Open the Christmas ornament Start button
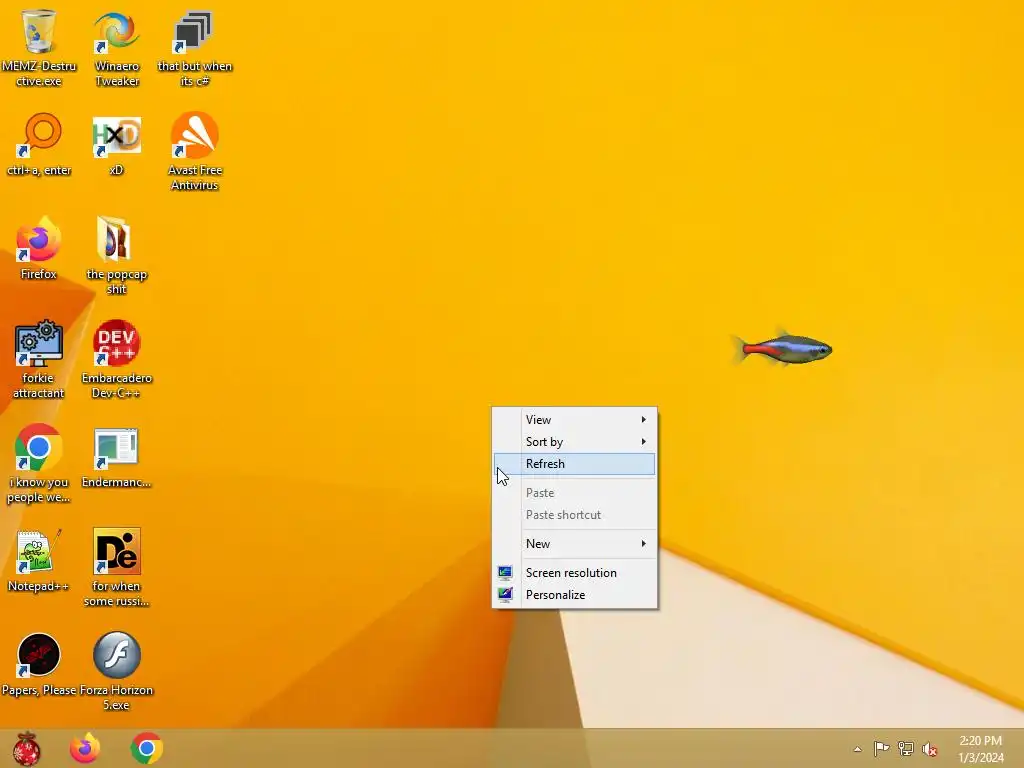The image size is (1024, 768). 26,748
